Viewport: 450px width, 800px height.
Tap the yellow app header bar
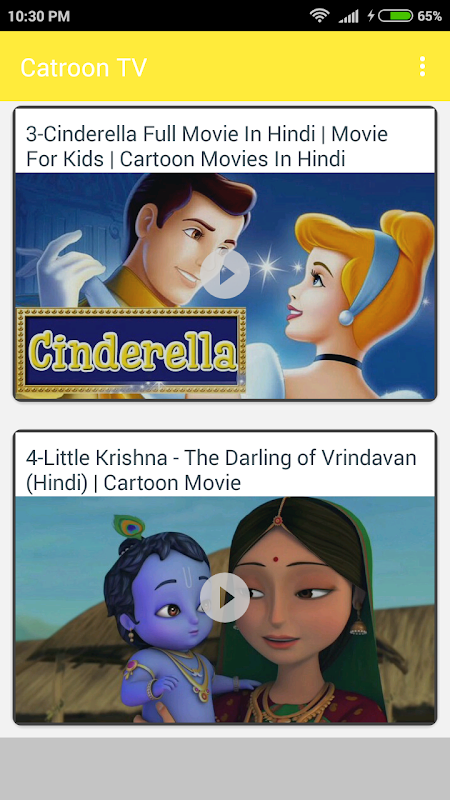point(225,66)
